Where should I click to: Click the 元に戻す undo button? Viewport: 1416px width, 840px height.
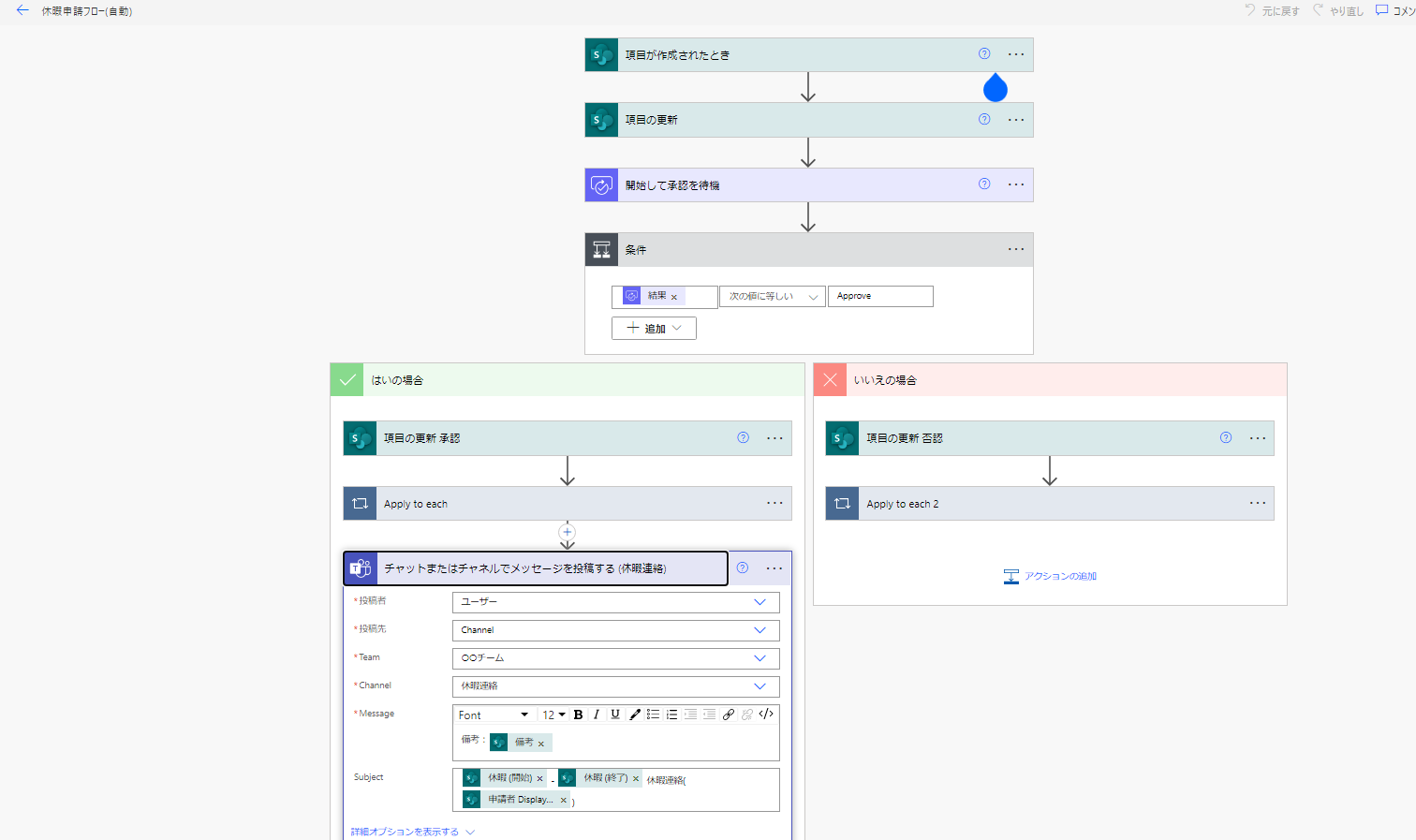point(1272,10)
